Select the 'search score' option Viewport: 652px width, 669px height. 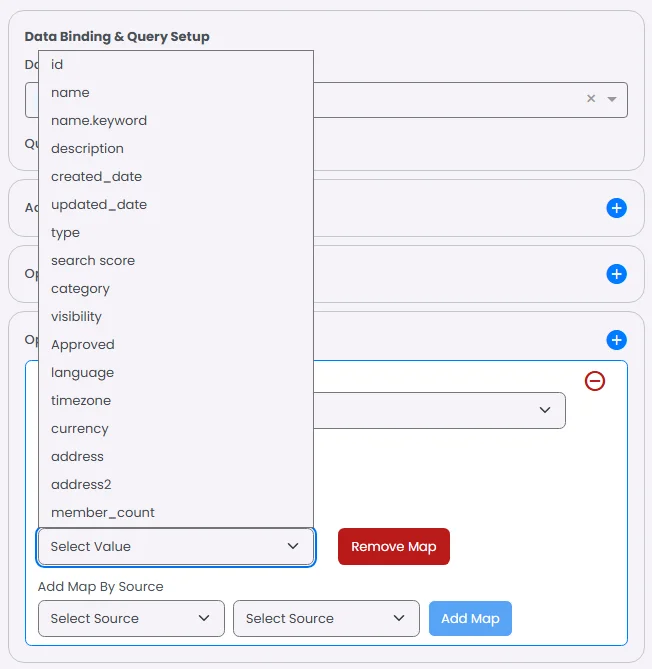pyautogui.click(x=93, y=260)
